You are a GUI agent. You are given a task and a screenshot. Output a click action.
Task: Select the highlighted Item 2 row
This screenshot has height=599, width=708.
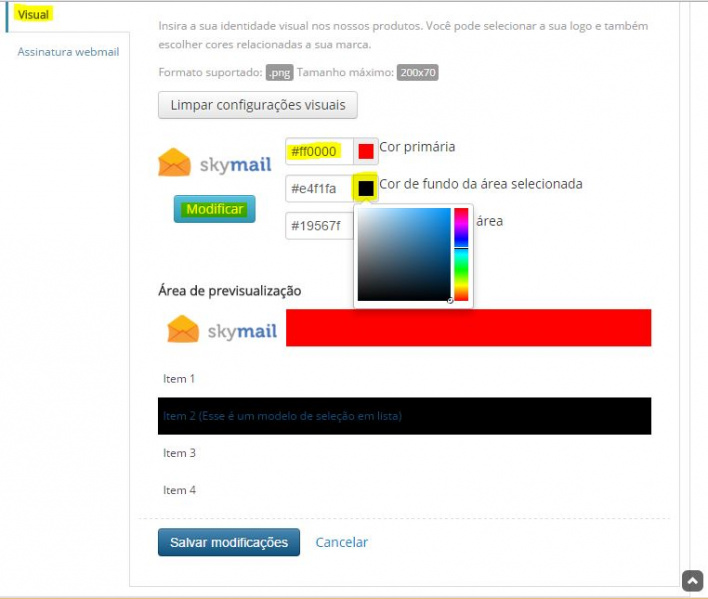click(404, 416)
